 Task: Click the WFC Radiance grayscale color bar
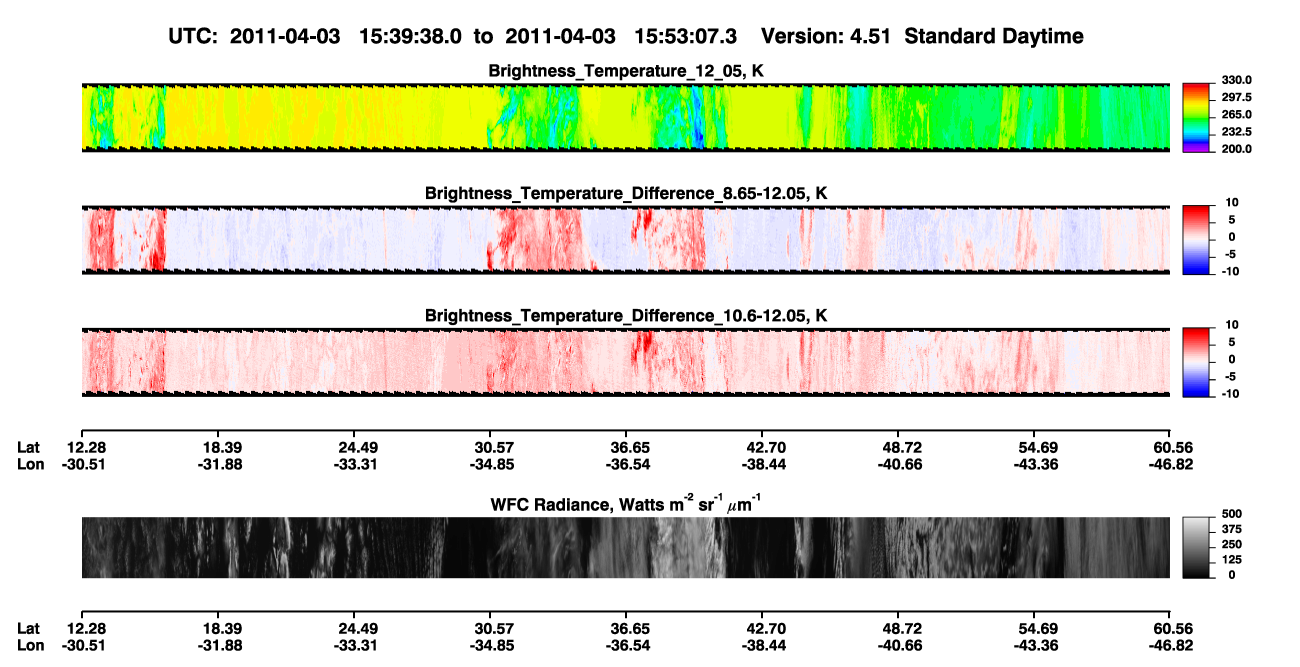click(1196, 547)
